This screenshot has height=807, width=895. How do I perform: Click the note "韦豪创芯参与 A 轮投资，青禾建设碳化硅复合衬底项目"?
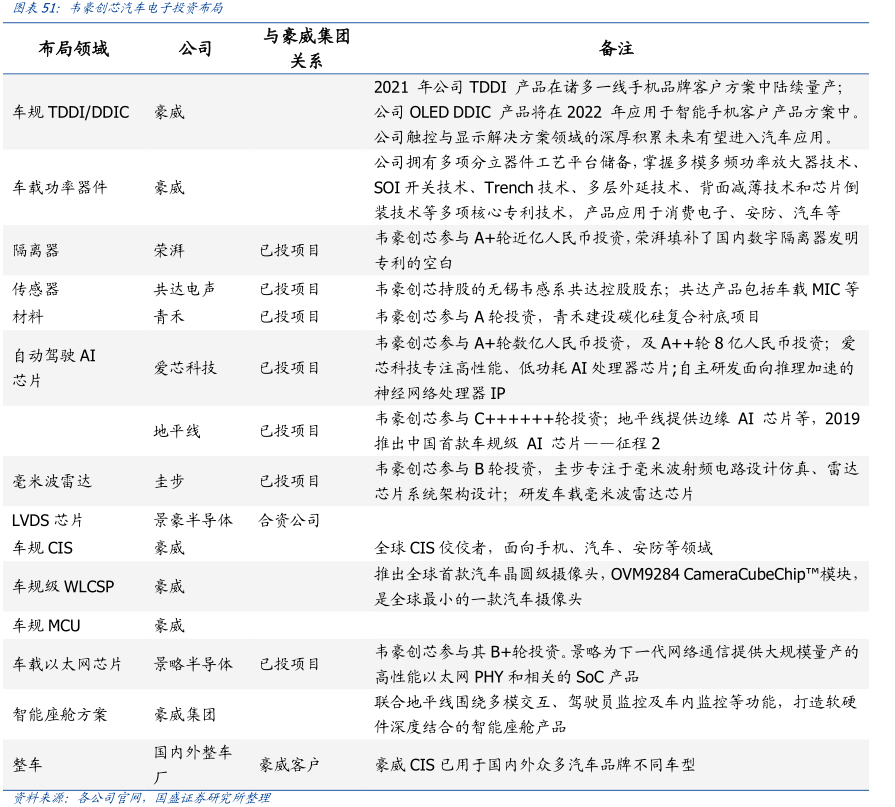click(x=567, y=316)
